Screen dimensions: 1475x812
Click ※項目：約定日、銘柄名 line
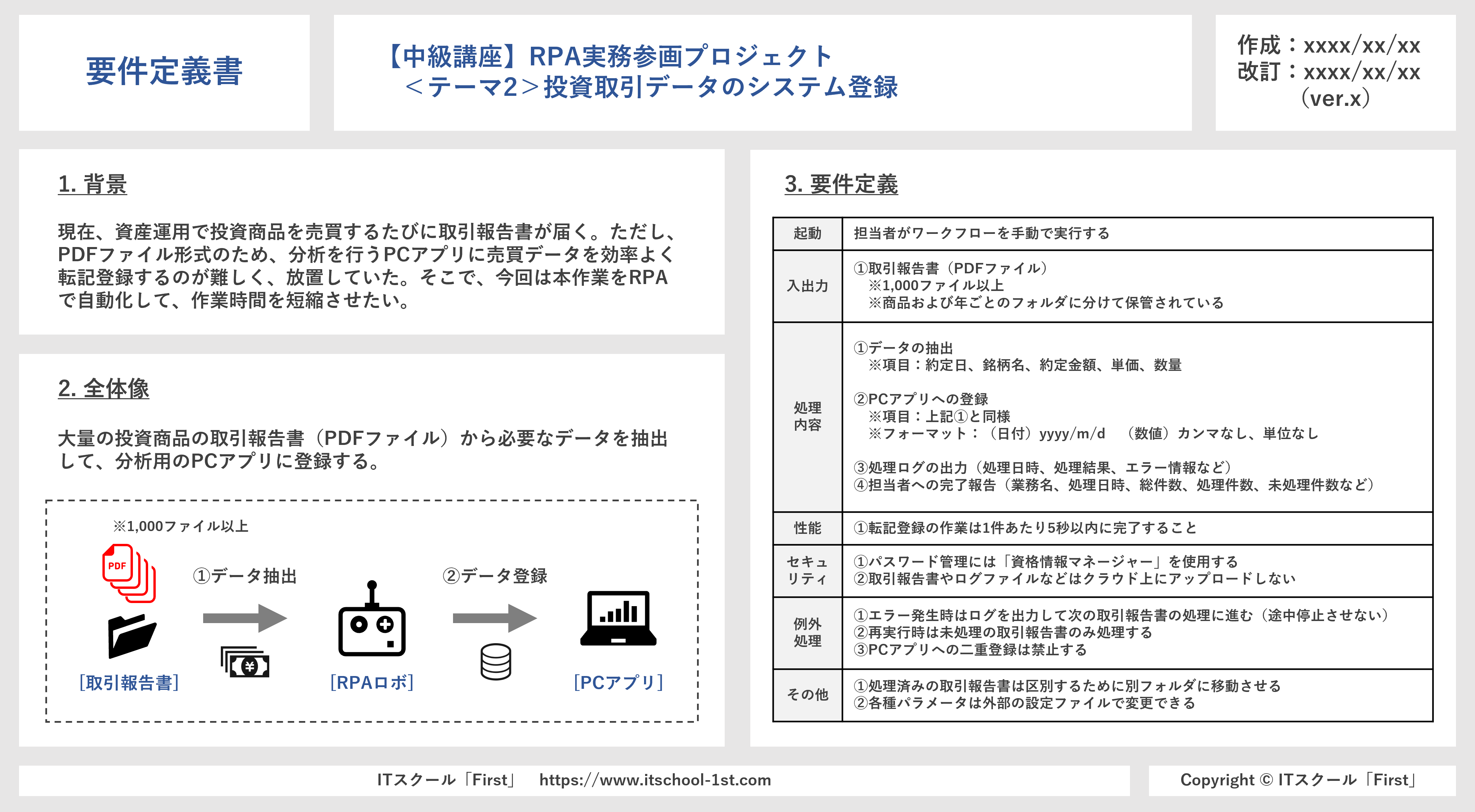(1025, 365)
